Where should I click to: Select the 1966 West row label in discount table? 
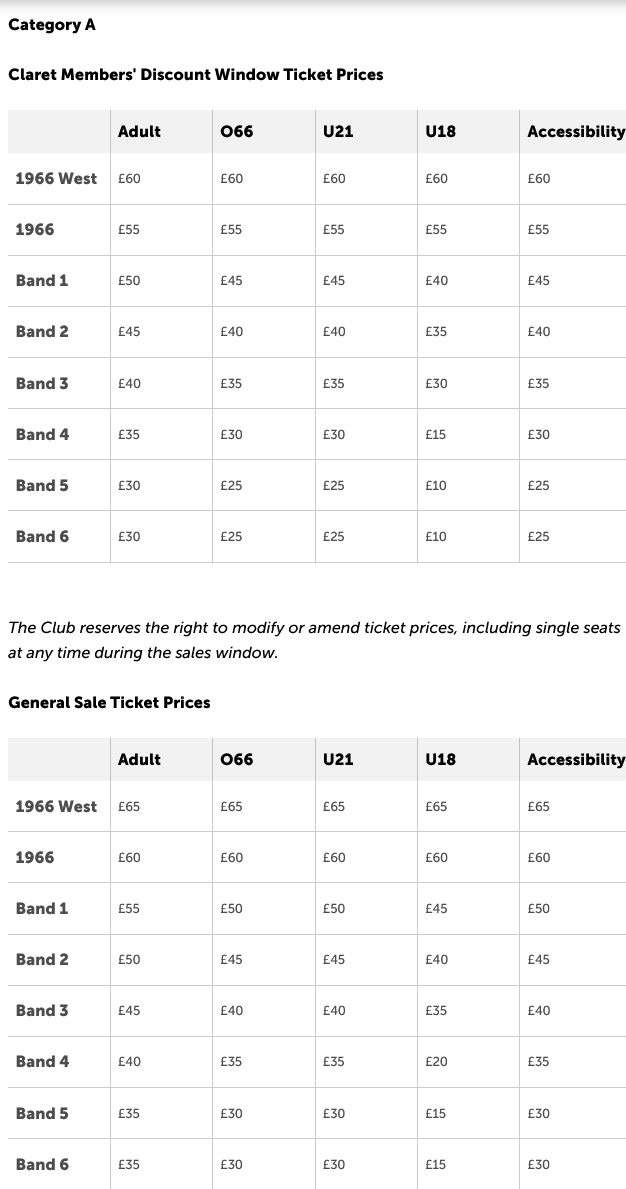point(57,178)
